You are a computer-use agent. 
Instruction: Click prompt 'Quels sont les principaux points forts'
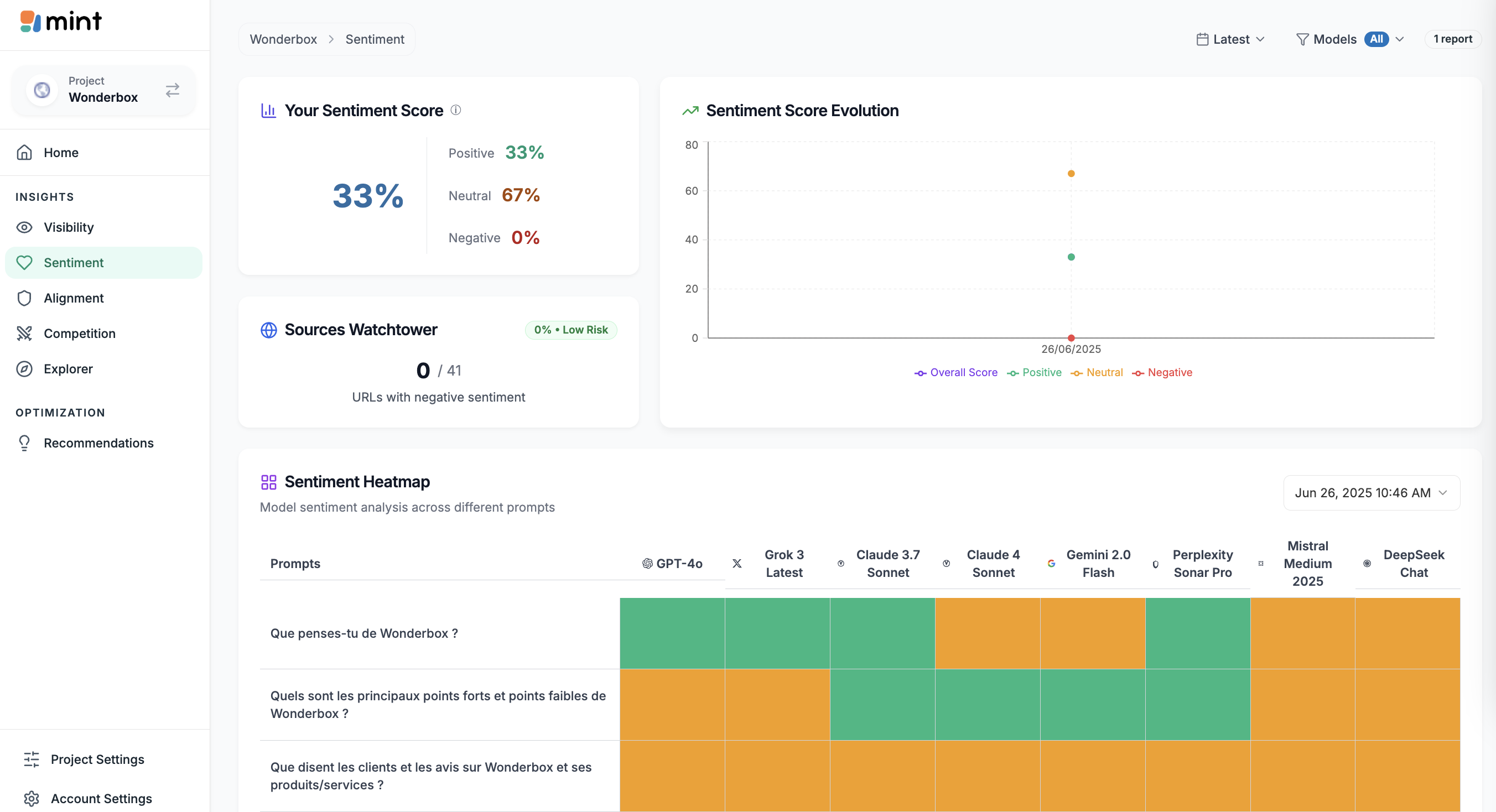438,705
